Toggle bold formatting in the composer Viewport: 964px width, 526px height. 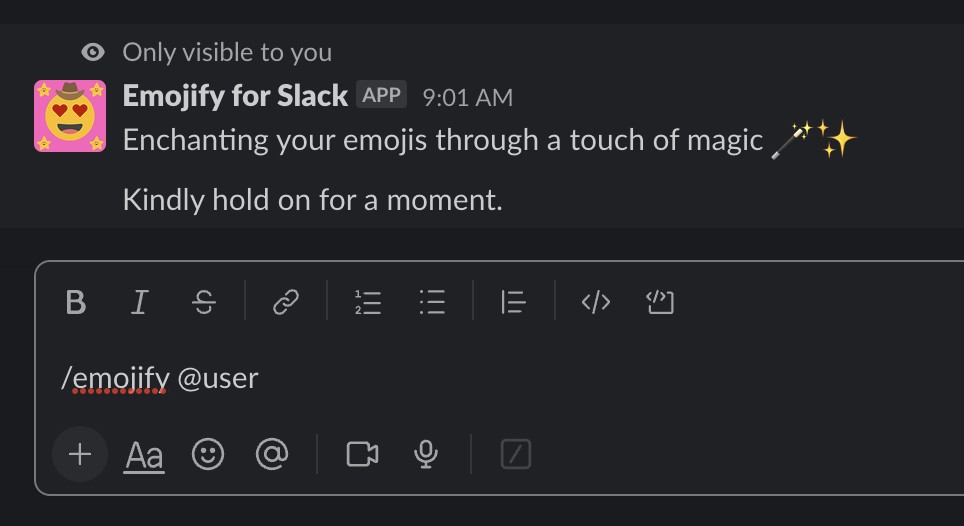76,302
